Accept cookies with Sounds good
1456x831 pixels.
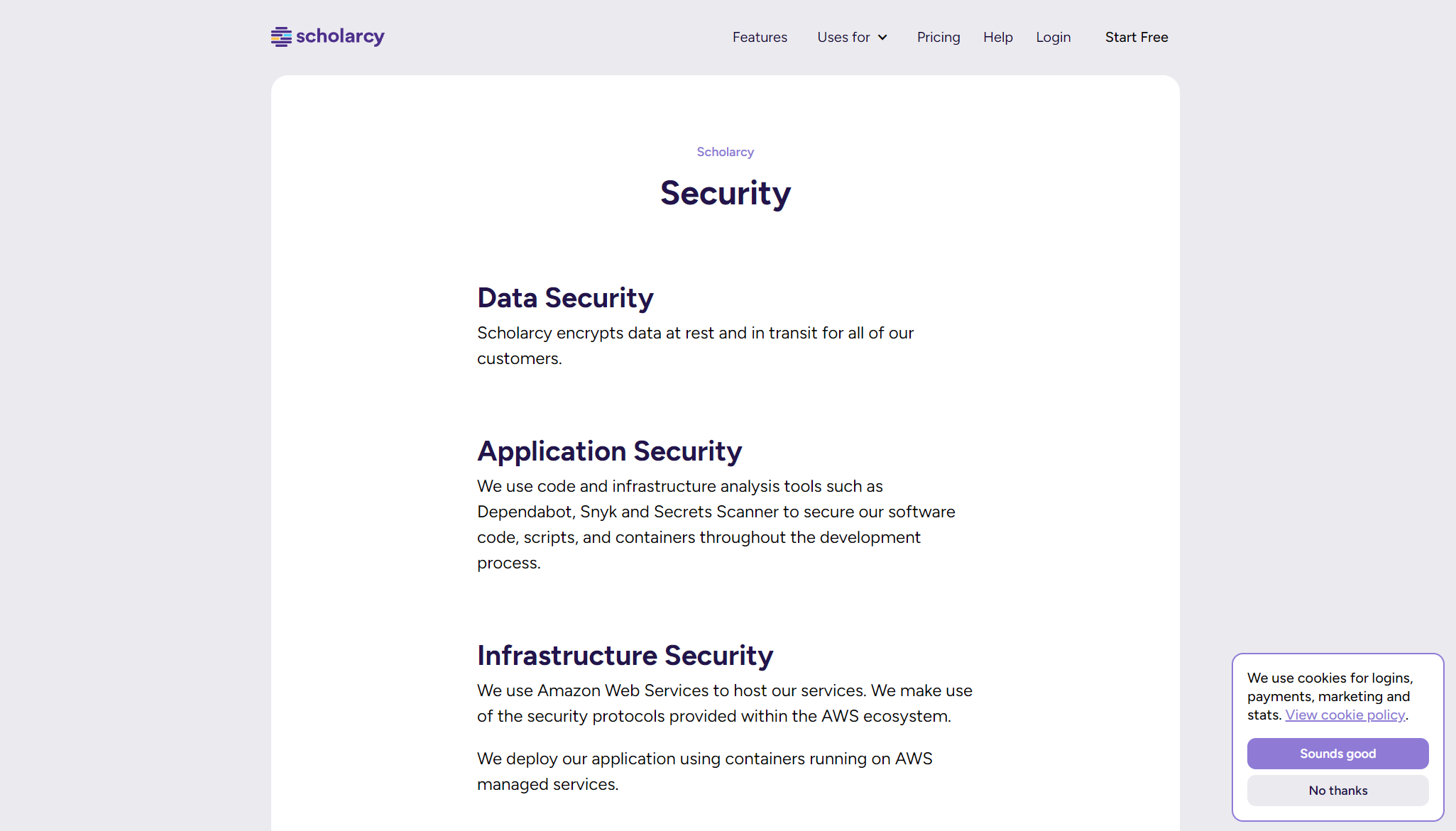pos(1337,754)
